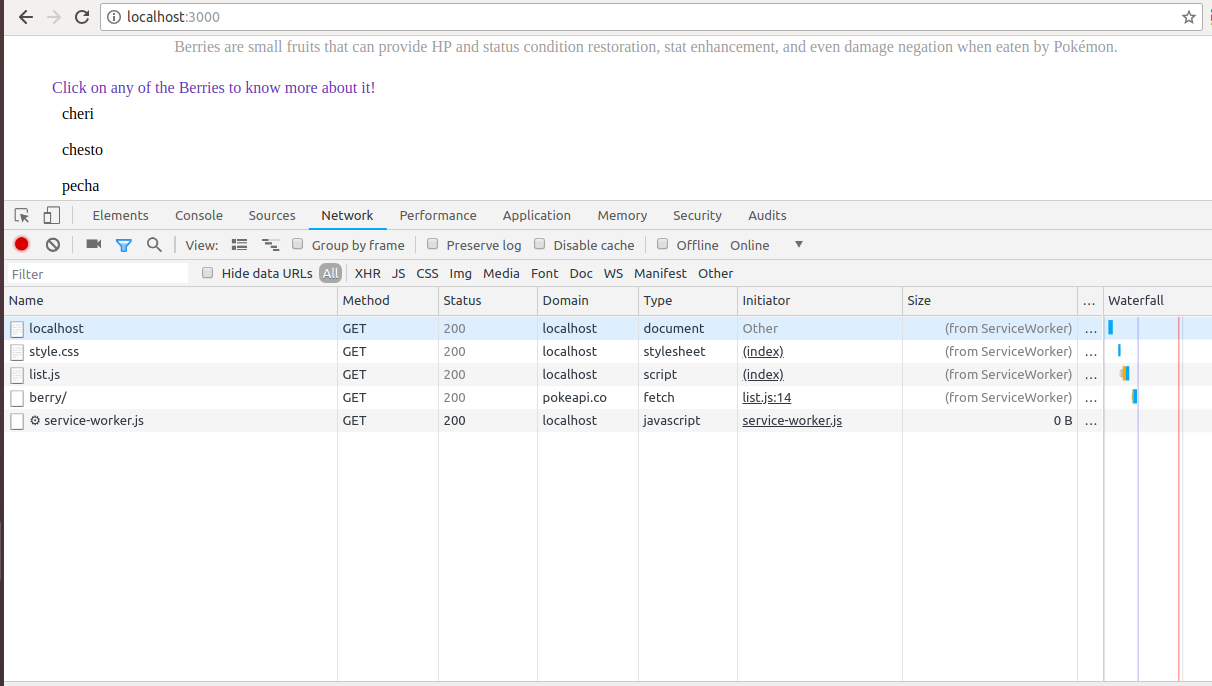The image size is (1212, 686).
Task: Open the Online throttling dropdown
Action: 766,245
